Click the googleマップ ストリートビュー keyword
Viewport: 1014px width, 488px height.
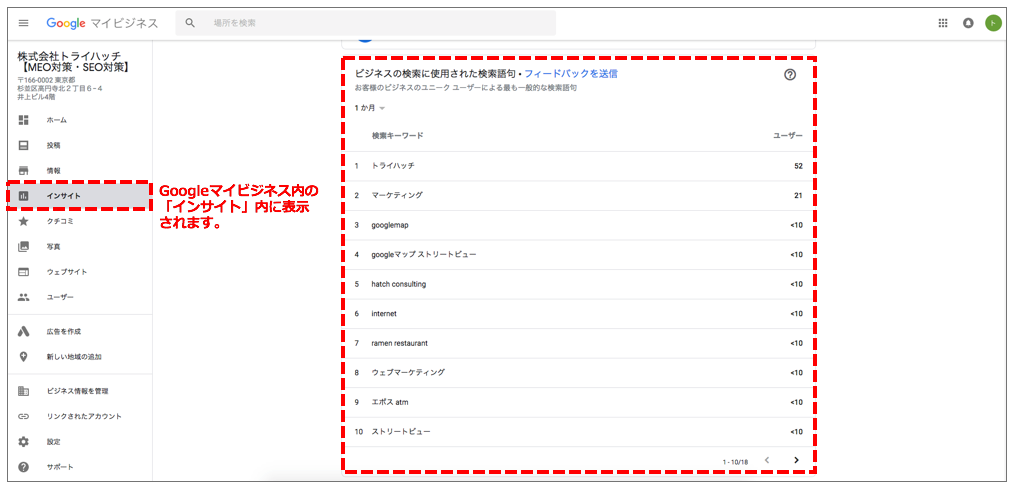click(x=424, y=255)
